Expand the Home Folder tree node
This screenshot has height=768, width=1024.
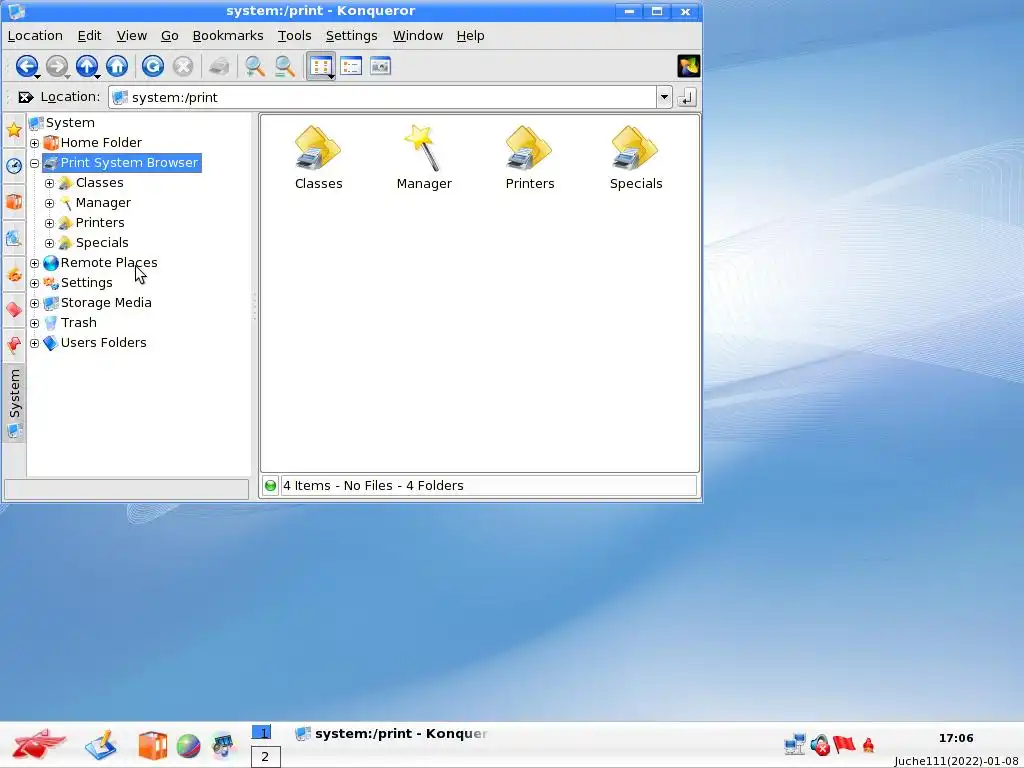[35, 143]
